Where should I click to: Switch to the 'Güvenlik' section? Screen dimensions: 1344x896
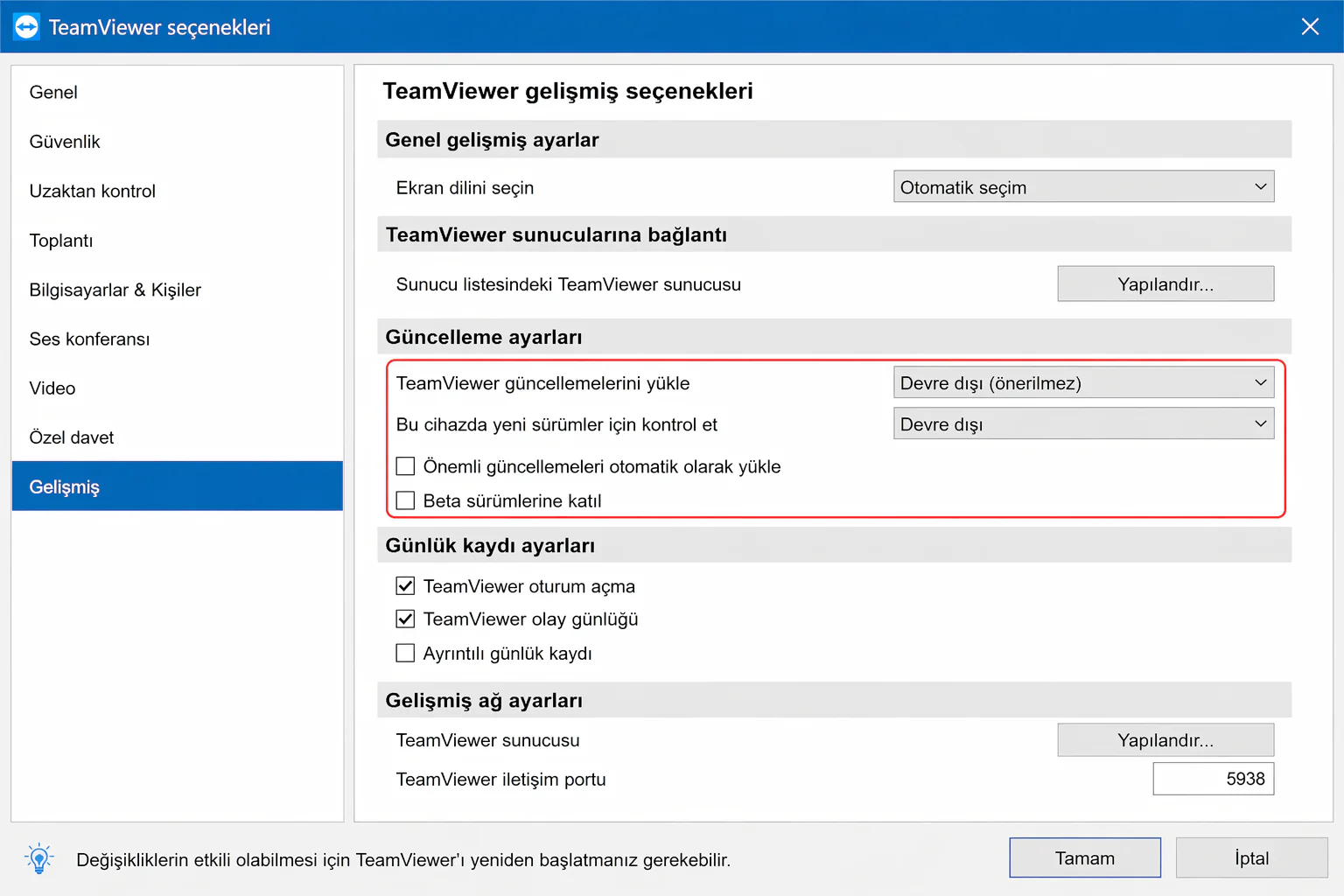65,142
